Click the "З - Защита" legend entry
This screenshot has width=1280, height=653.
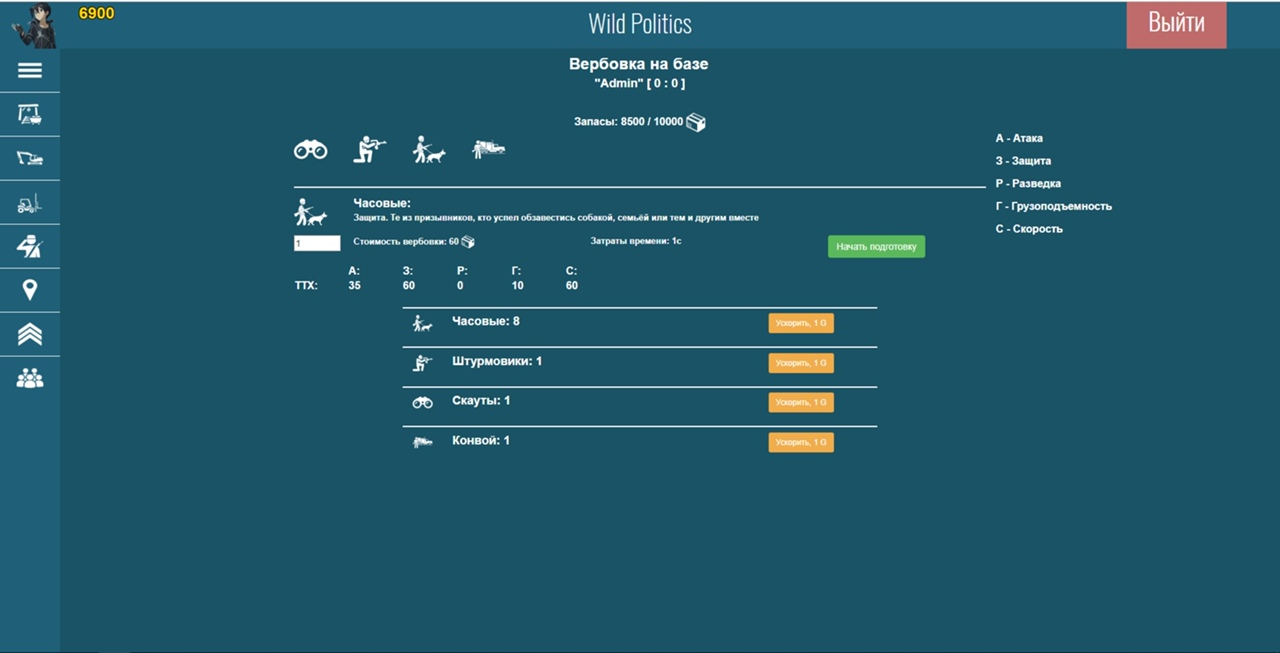pos(1023,161)
